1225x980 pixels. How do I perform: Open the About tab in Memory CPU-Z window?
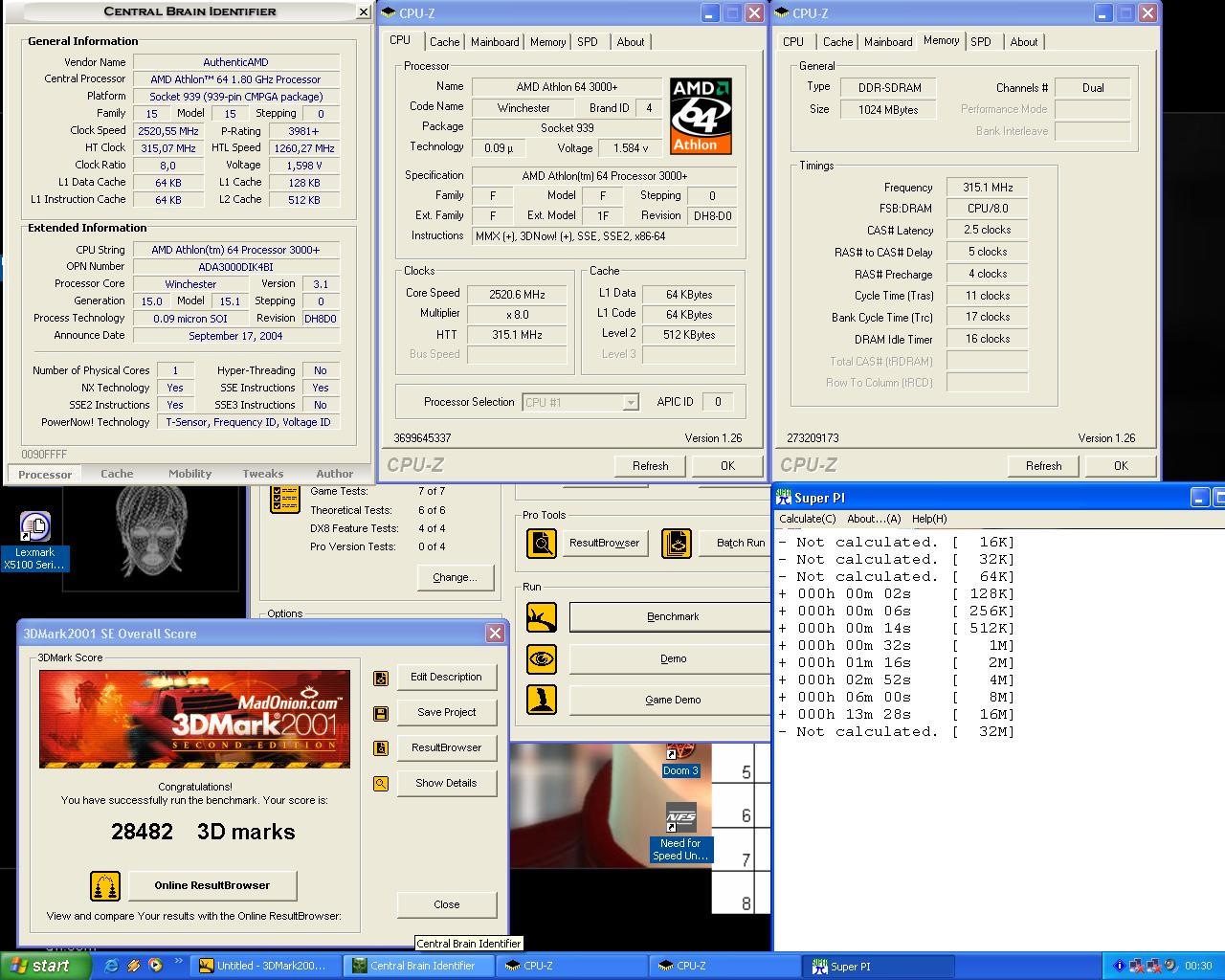[1024, 42]
